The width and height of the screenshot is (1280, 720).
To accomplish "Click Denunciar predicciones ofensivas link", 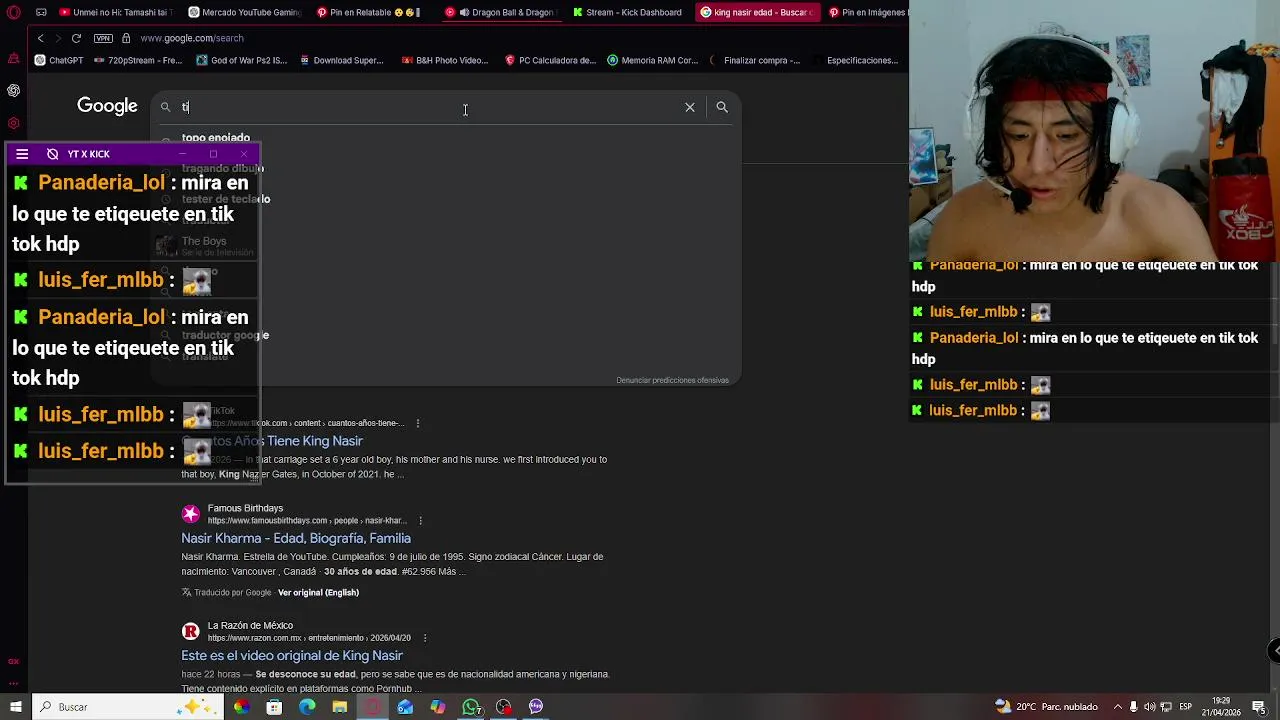I will [x=672, y=380].
